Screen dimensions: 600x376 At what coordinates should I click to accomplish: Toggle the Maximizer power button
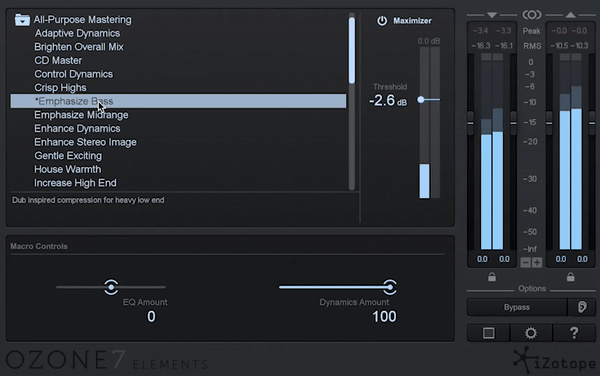(x=382, y=21)
